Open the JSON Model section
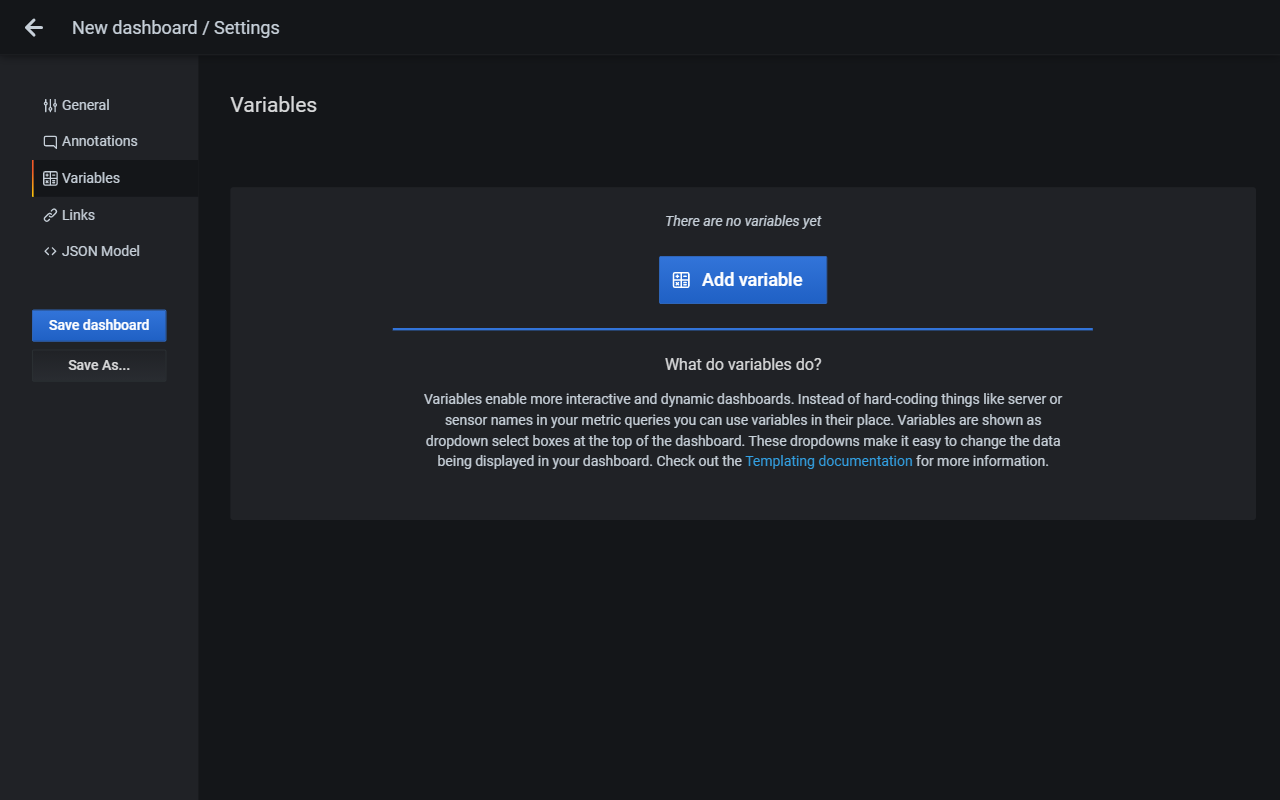This screenshot has width=1280, height=800. 102,251
